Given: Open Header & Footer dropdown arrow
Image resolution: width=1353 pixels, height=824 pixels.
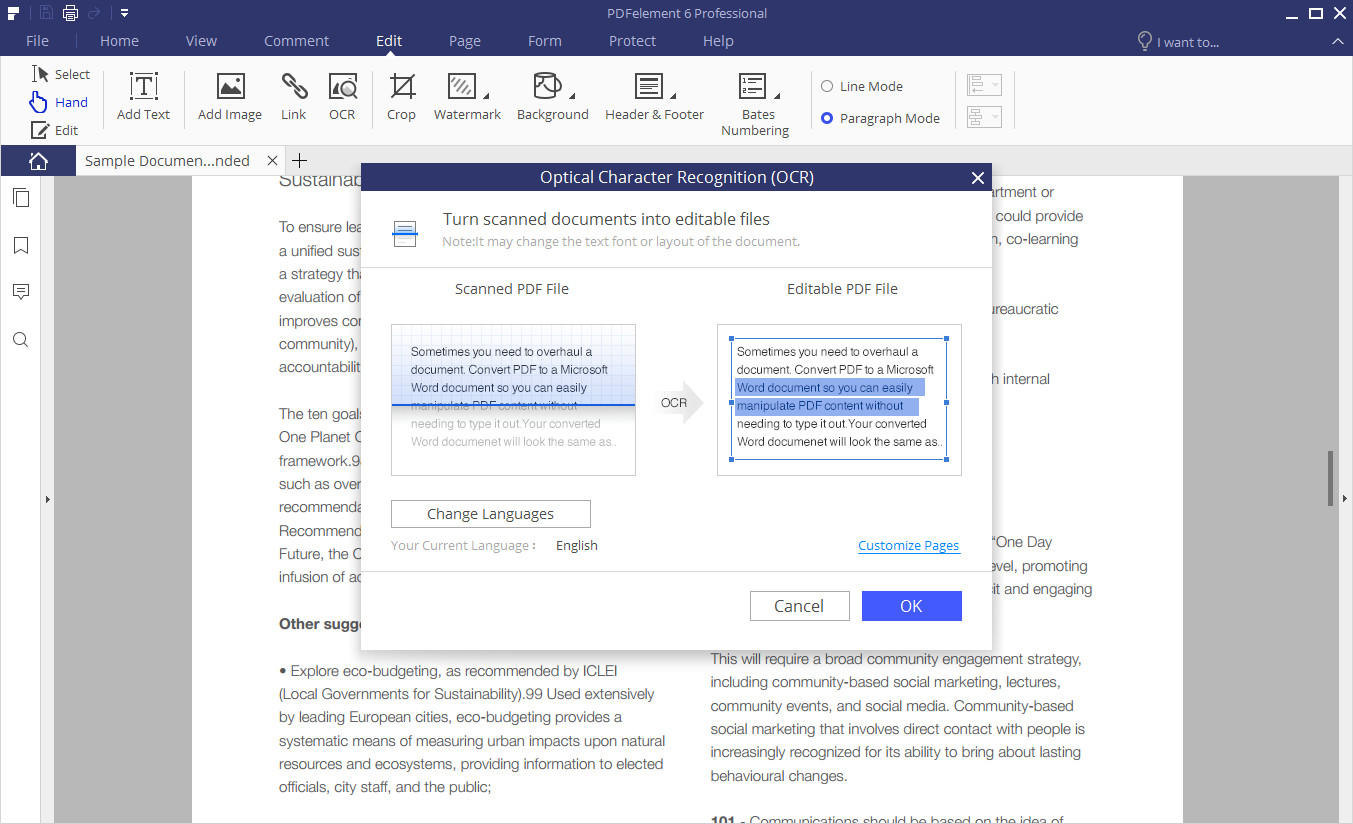Looking at the screenshot, I should click(673, 96).
